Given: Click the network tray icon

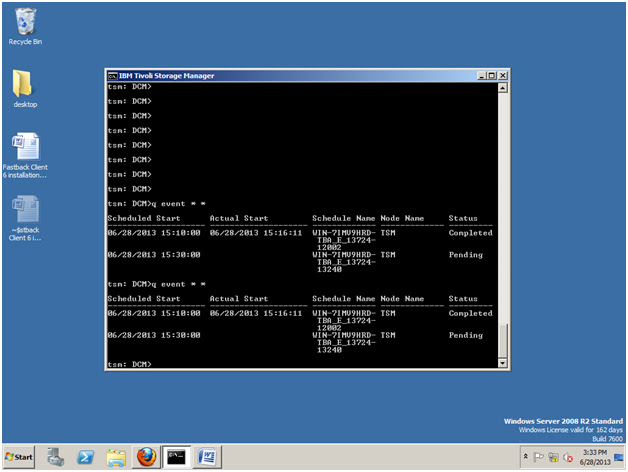Looking at the screenshot, I should [554, 457].
